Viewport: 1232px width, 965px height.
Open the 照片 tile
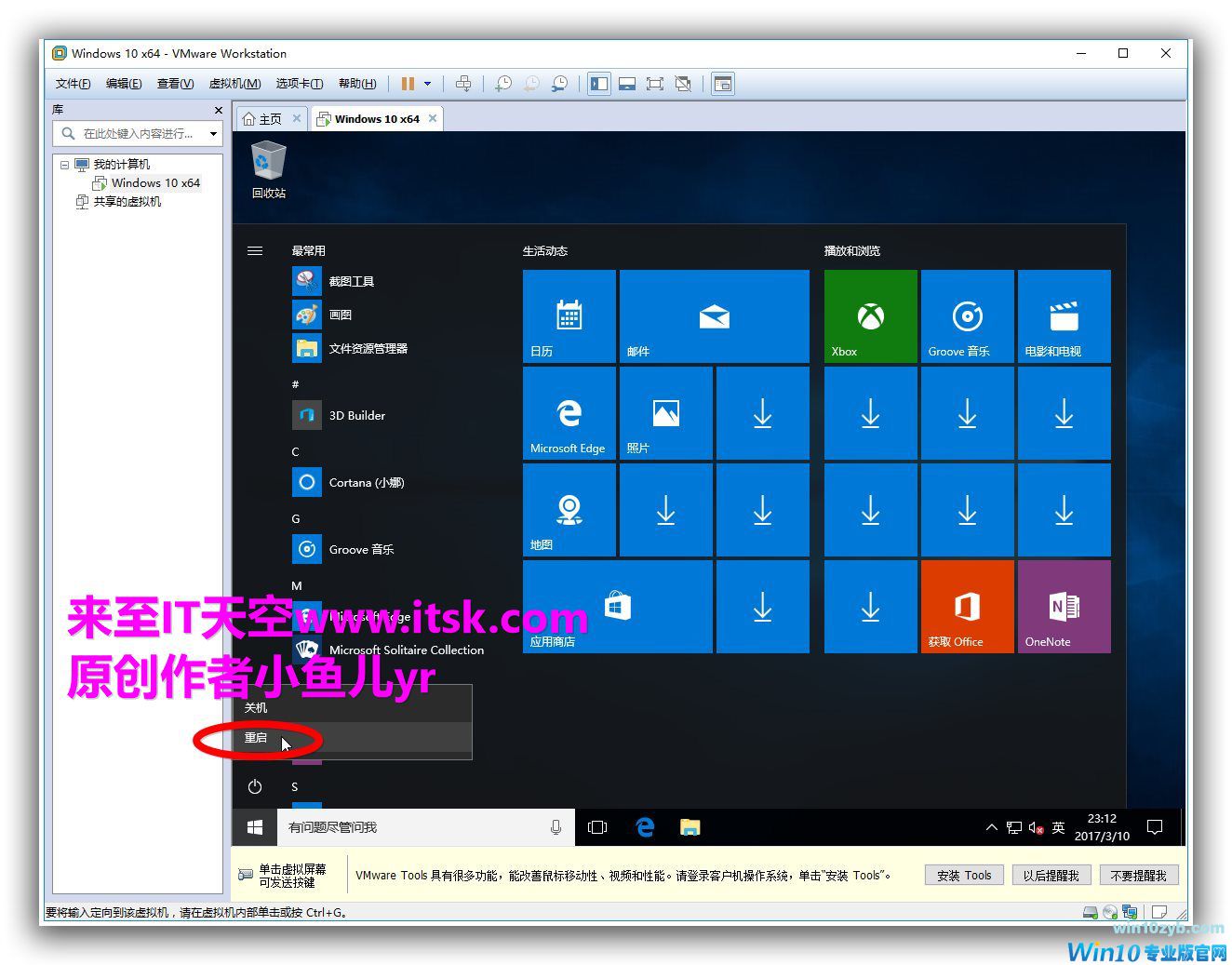666,413
